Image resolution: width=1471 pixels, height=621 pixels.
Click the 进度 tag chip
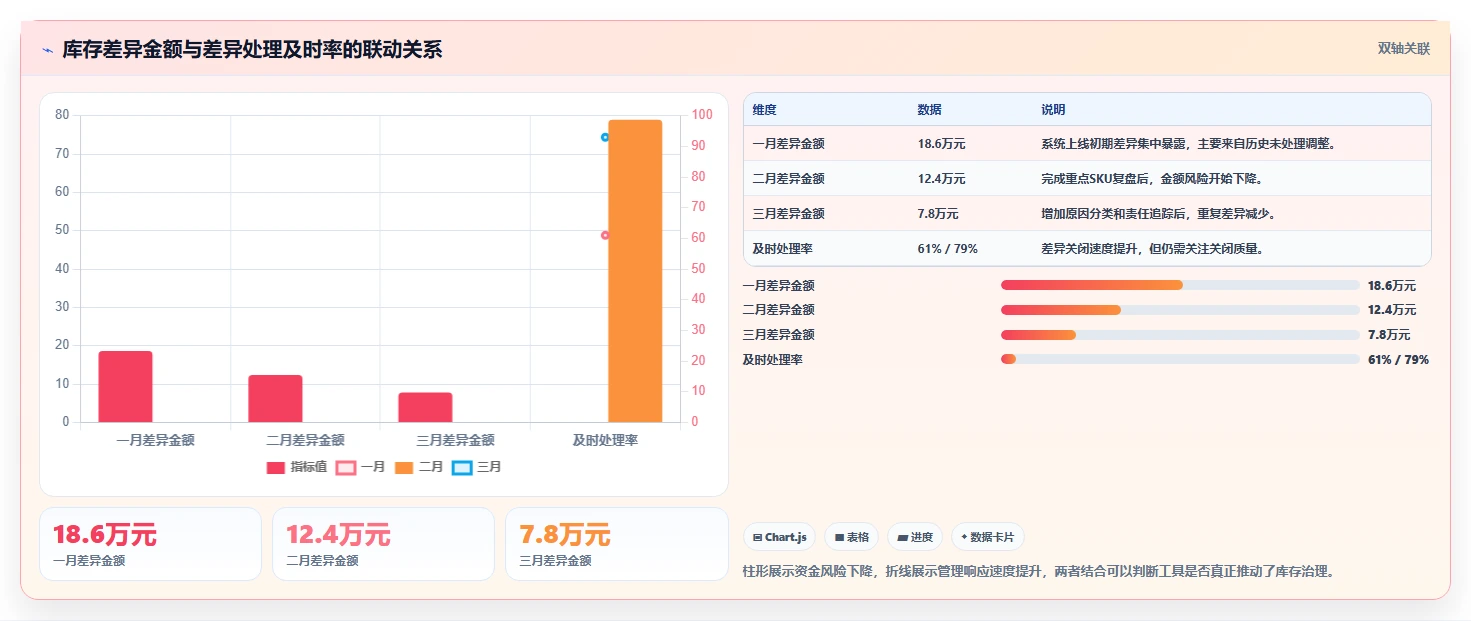pos(915,537)
